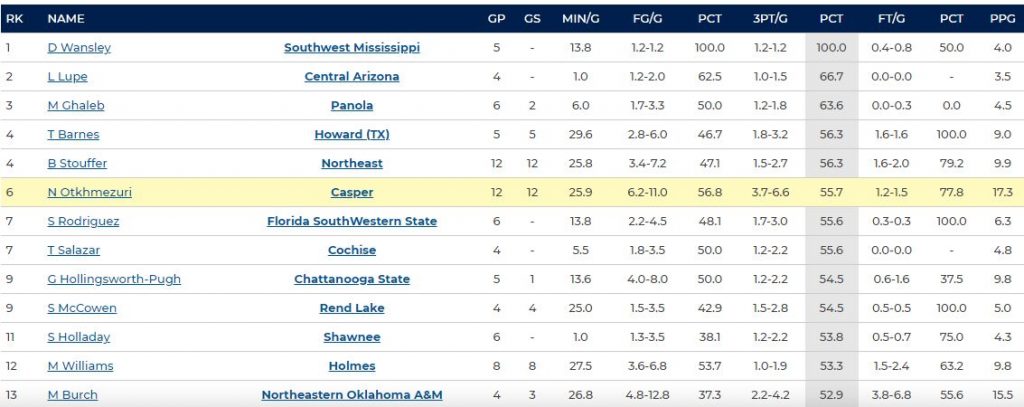The height and width of the screenshot is (407, 1024).
Task: Click the GP column header
Action: (496, 18)
